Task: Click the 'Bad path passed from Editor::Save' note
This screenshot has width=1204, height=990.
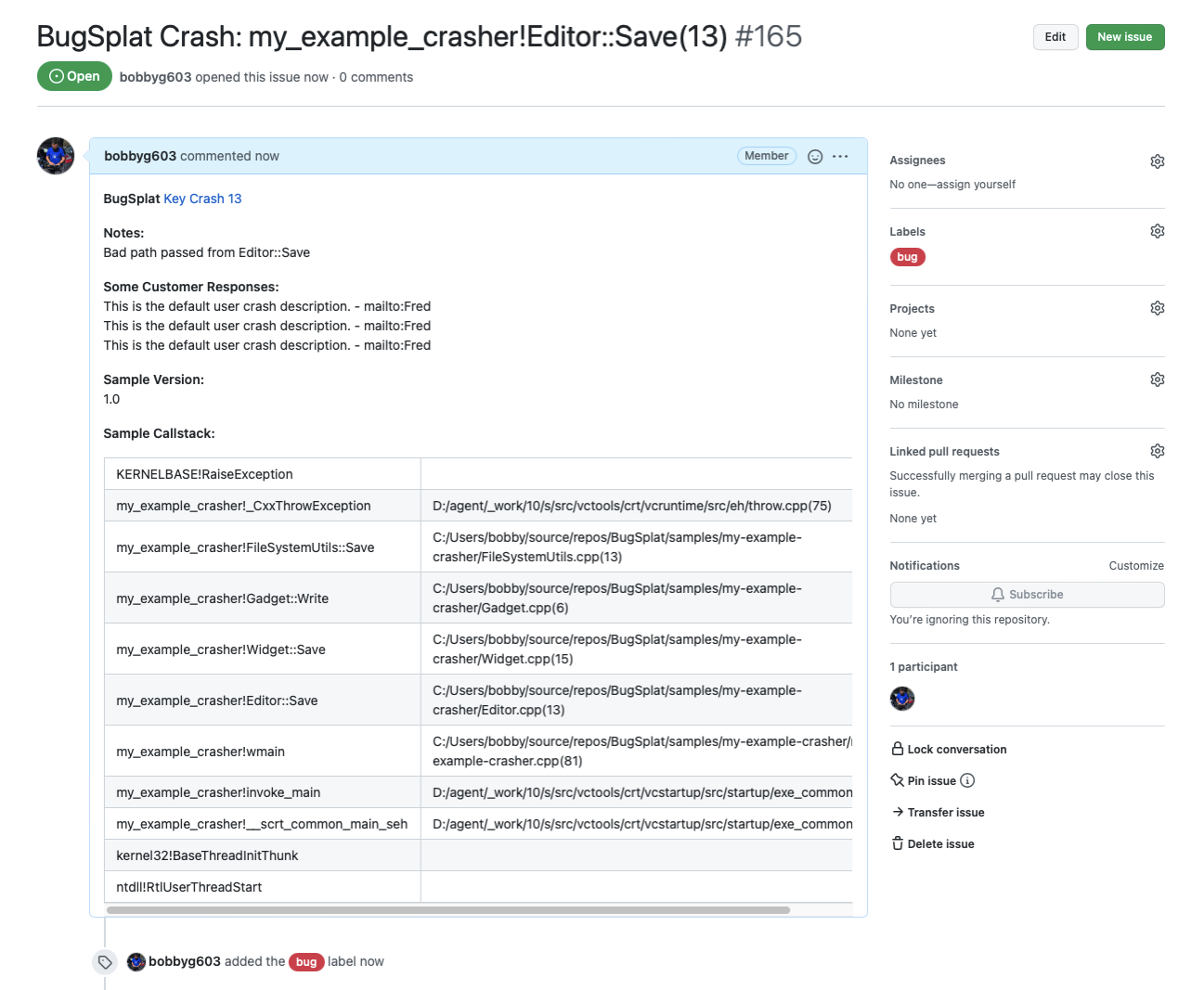Action: (207, 252)
